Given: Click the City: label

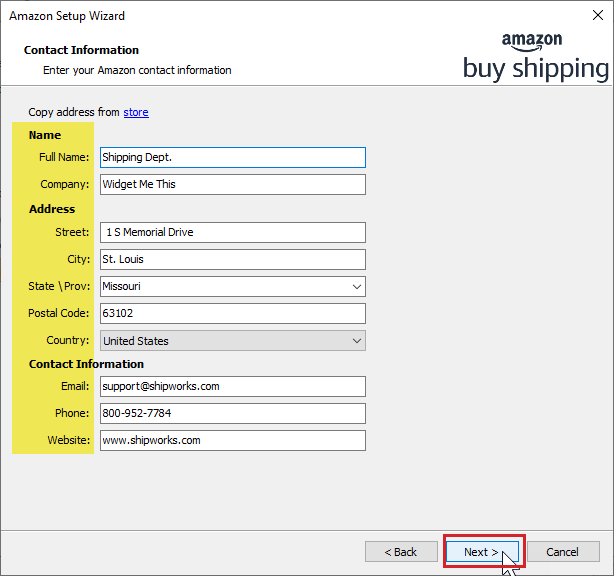Looking at the screenshot, I should [x=78, y=259].
